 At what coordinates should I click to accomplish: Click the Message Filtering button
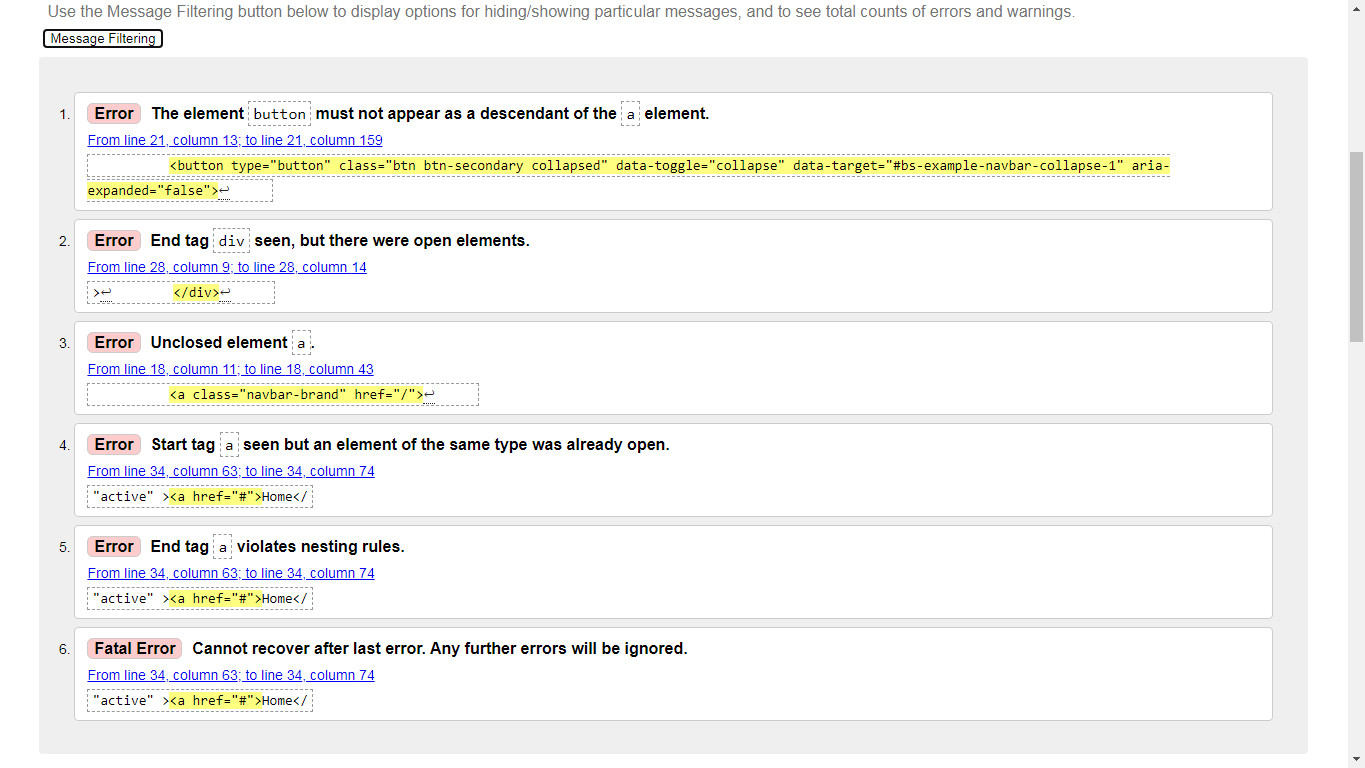pos(102,38)
